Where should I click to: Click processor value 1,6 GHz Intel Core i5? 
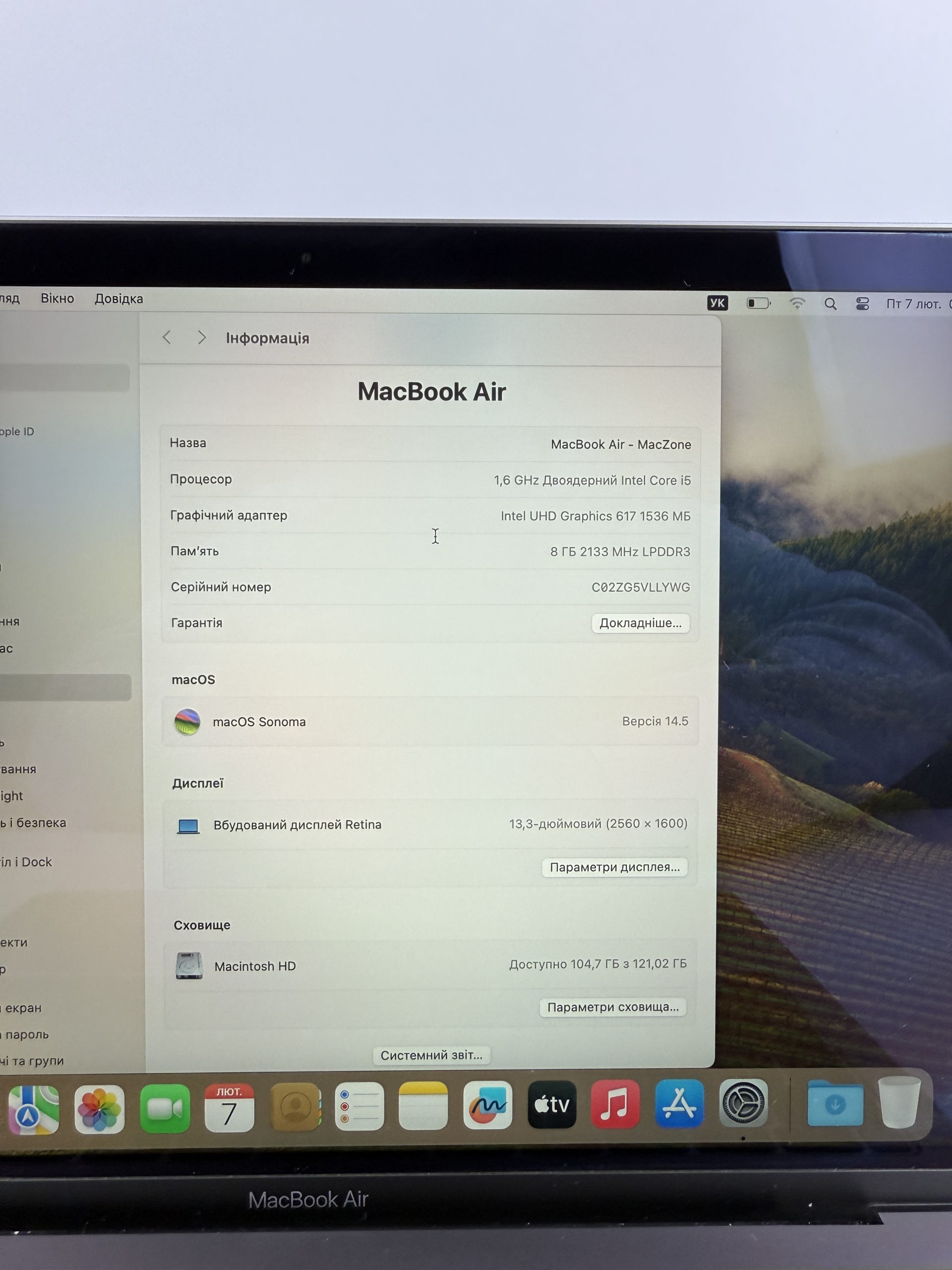point(592,480)
